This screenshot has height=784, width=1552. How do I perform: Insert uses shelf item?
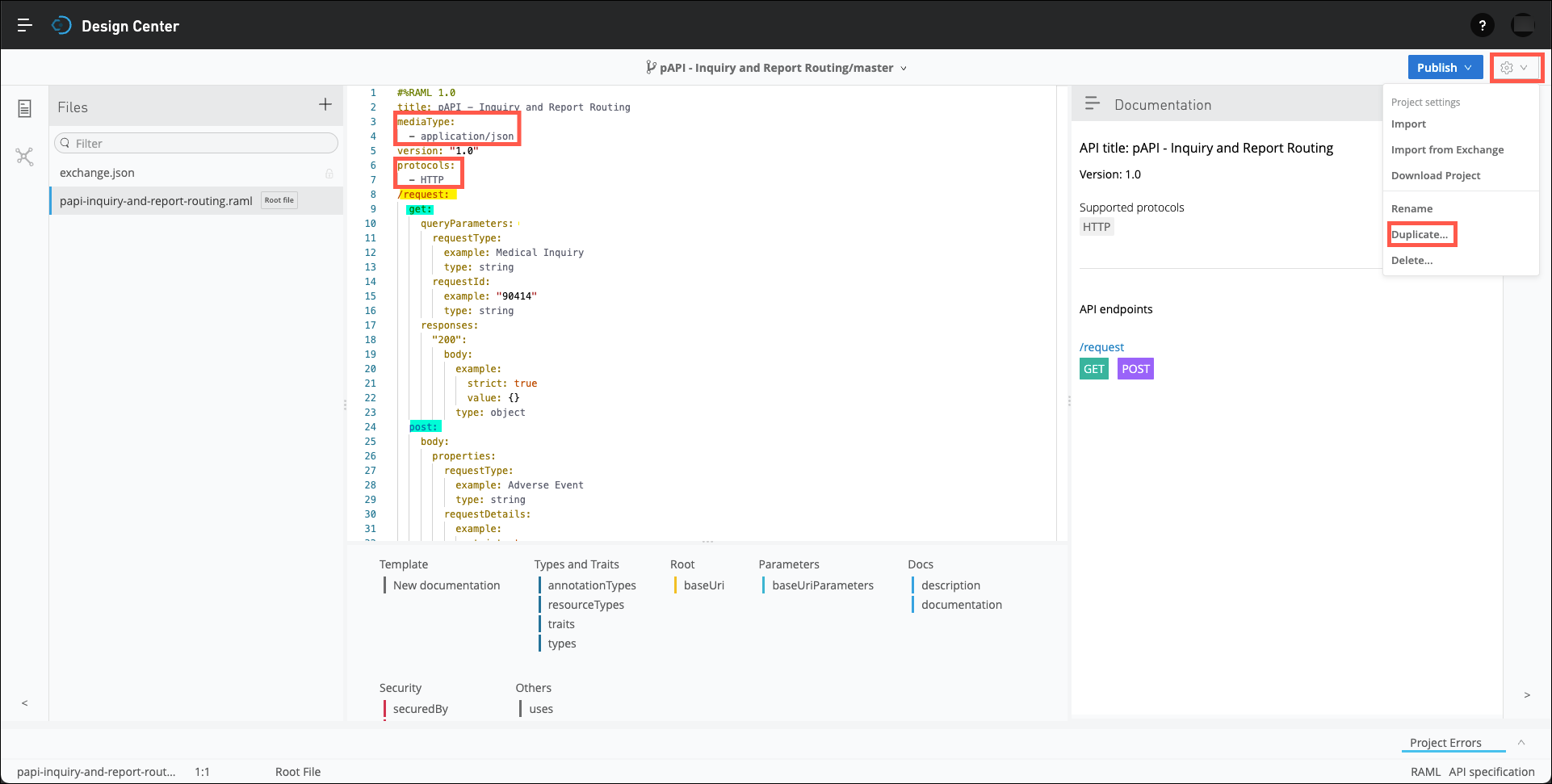pyautogui.click(x=541, y=709)
